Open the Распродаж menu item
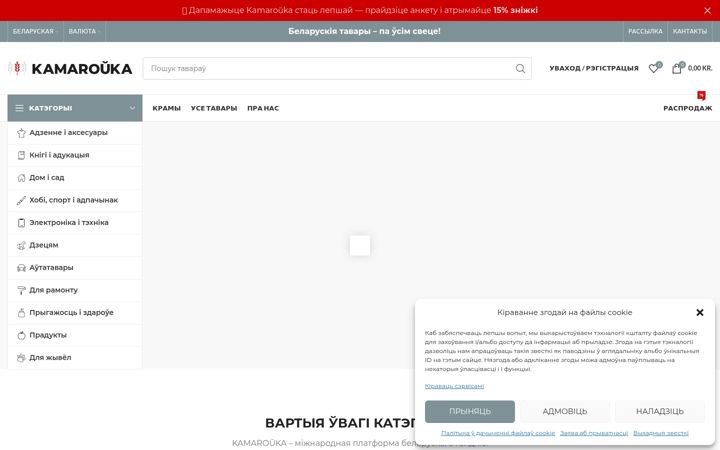 click(x=687, y=108)
